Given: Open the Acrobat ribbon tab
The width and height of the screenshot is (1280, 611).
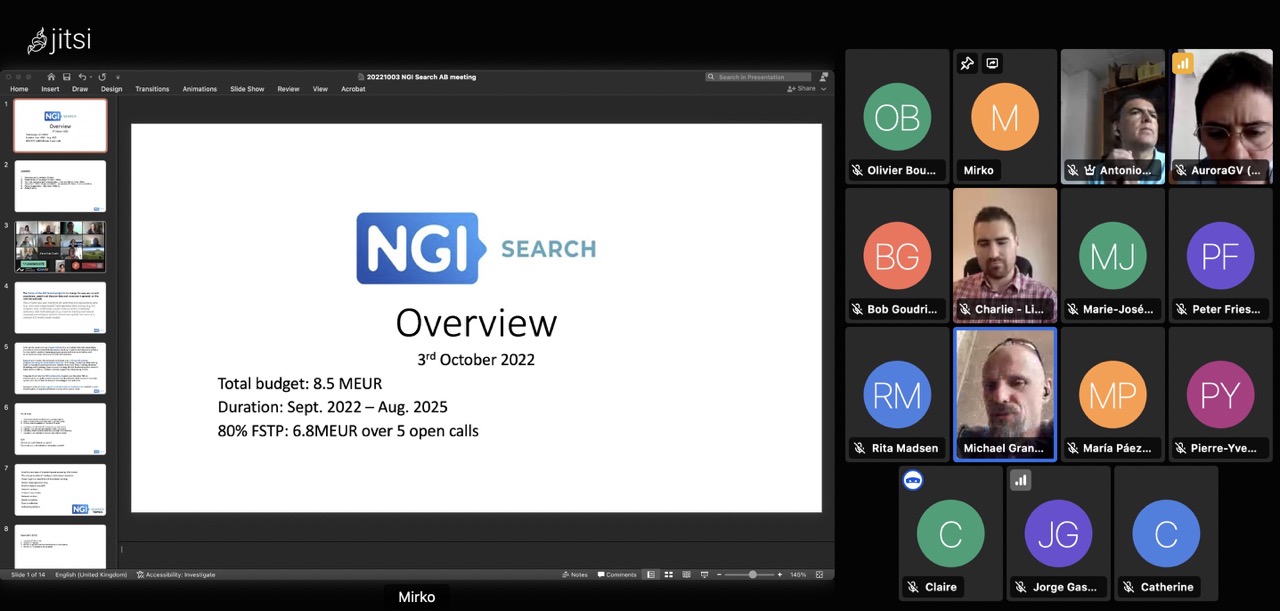Looking at the screenshot, I should [x=353, y=89].
